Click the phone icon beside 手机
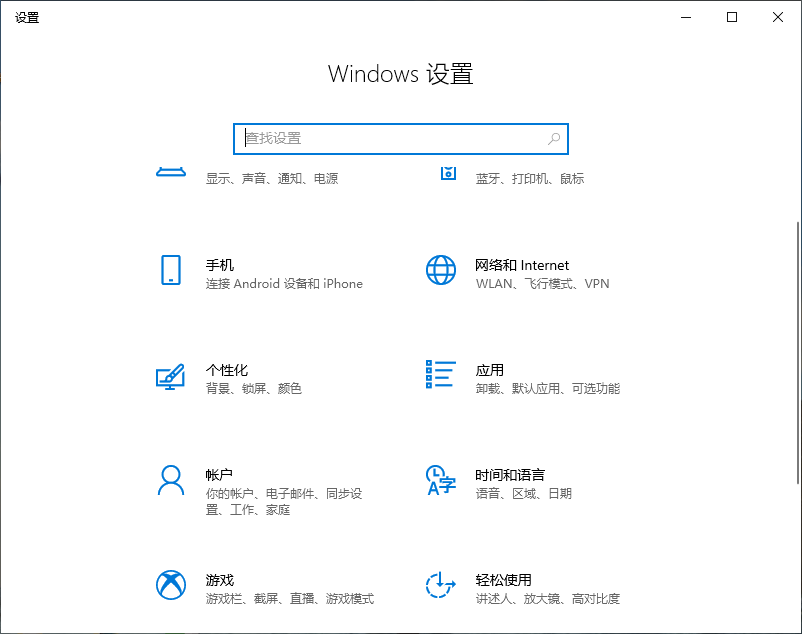802x634 pixels. 171,270
